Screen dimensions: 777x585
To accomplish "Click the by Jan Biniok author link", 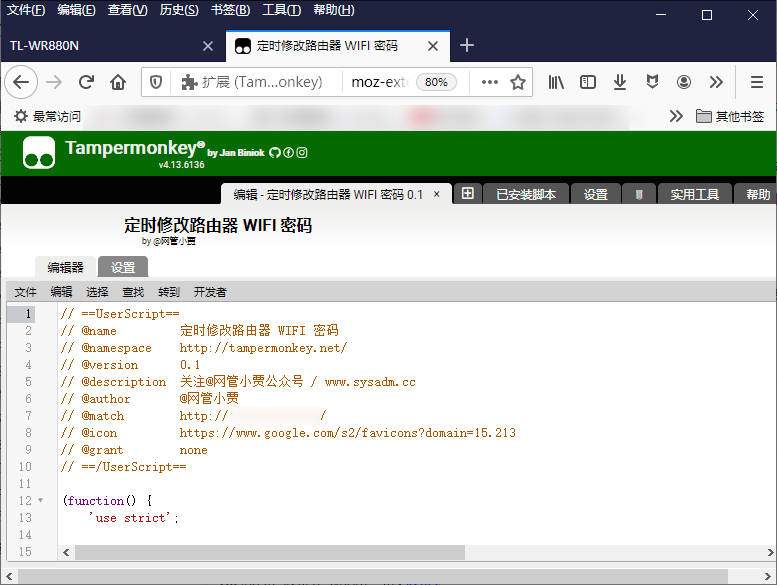I will click(236, 153).
